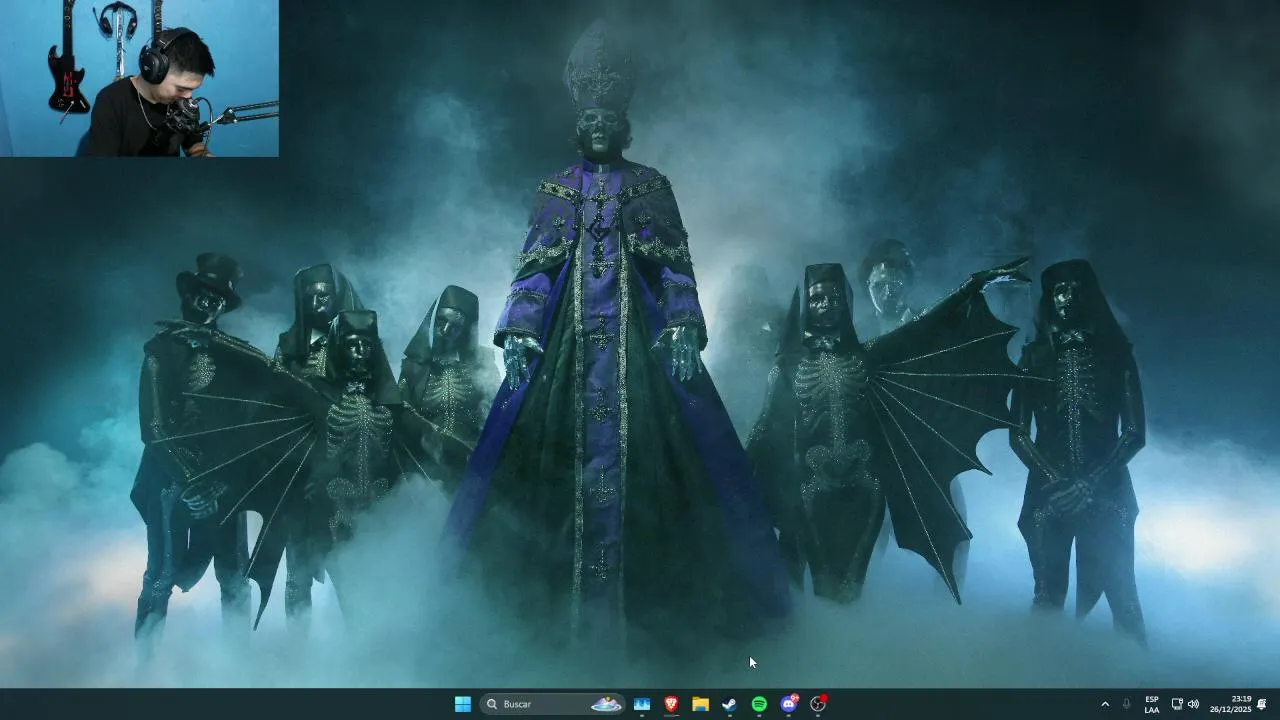Open the clock showing 23:19
This screenshot has height=720, width=1280.
(x=1231, y=704)
